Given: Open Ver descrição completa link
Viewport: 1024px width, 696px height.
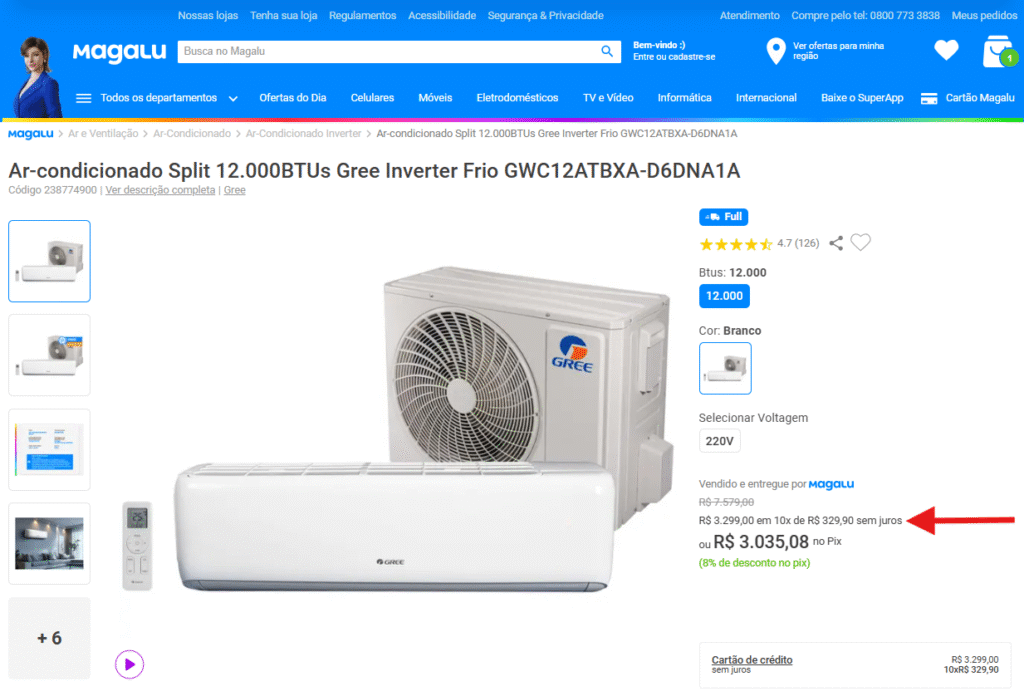Looking at the screenshot, I should (160, 190).
